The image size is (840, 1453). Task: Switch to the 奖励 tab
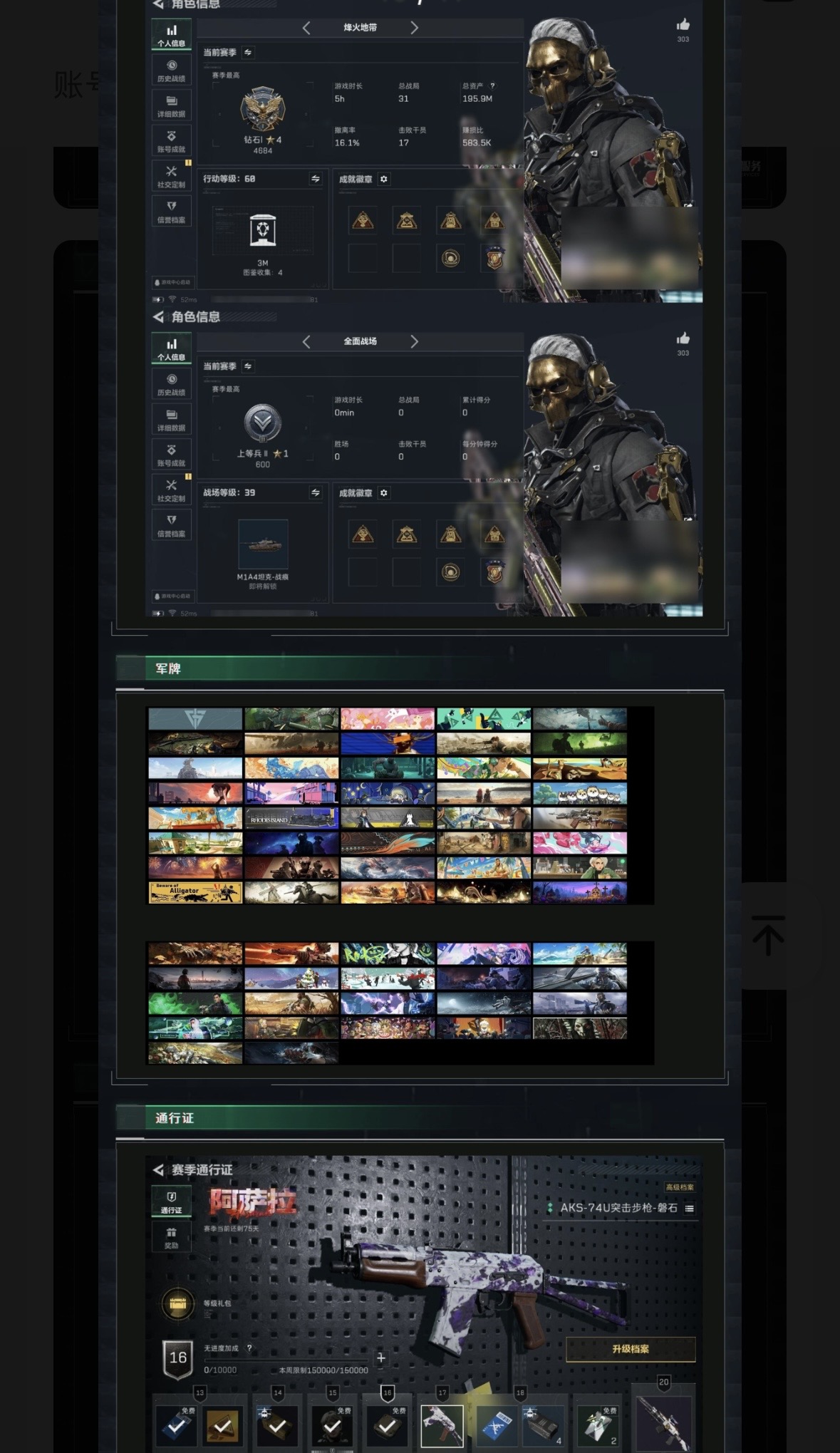pyautogui.click(x=171, y=1237)
